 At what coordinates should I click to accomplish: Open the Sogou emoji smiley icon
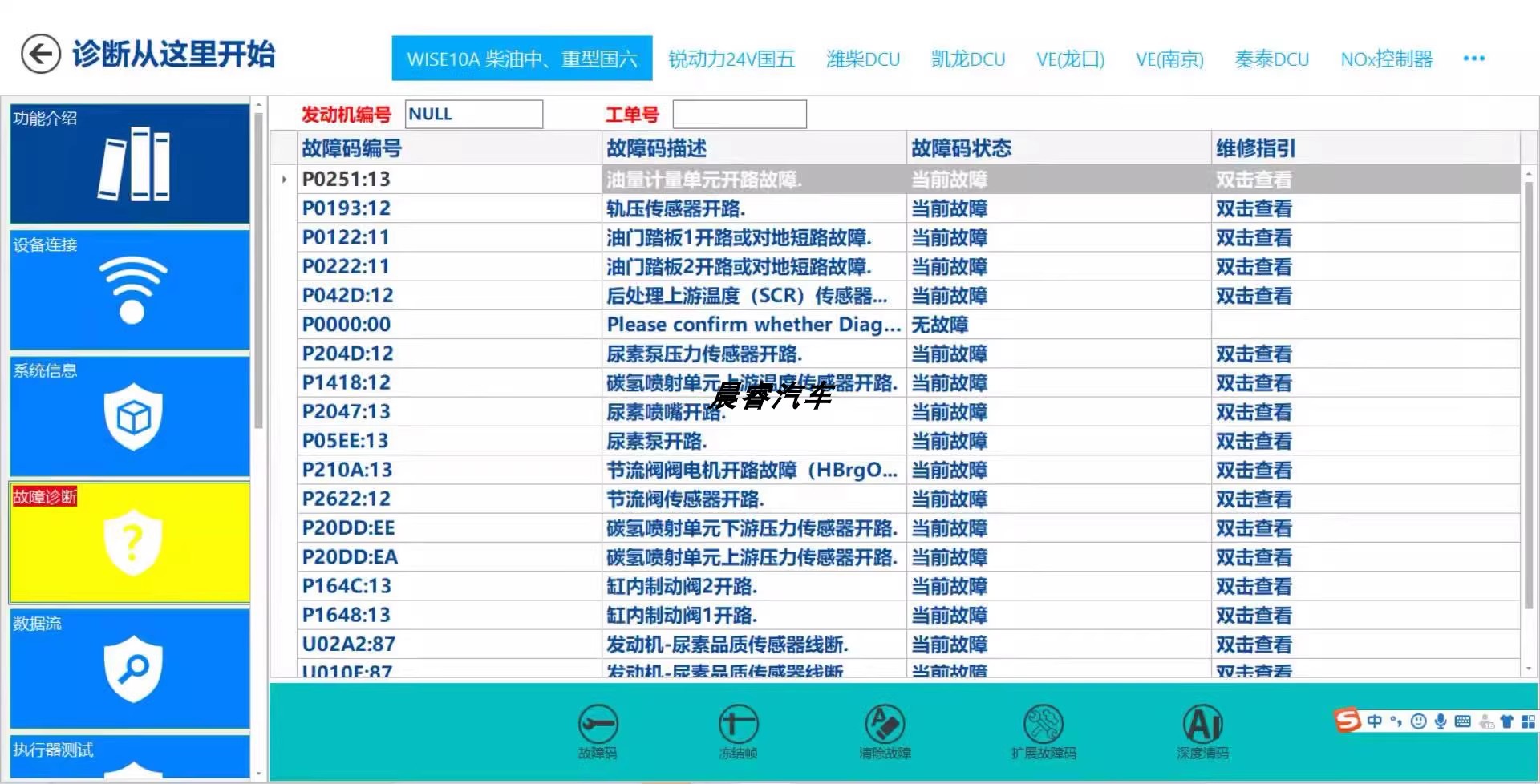click(1418, 721)
